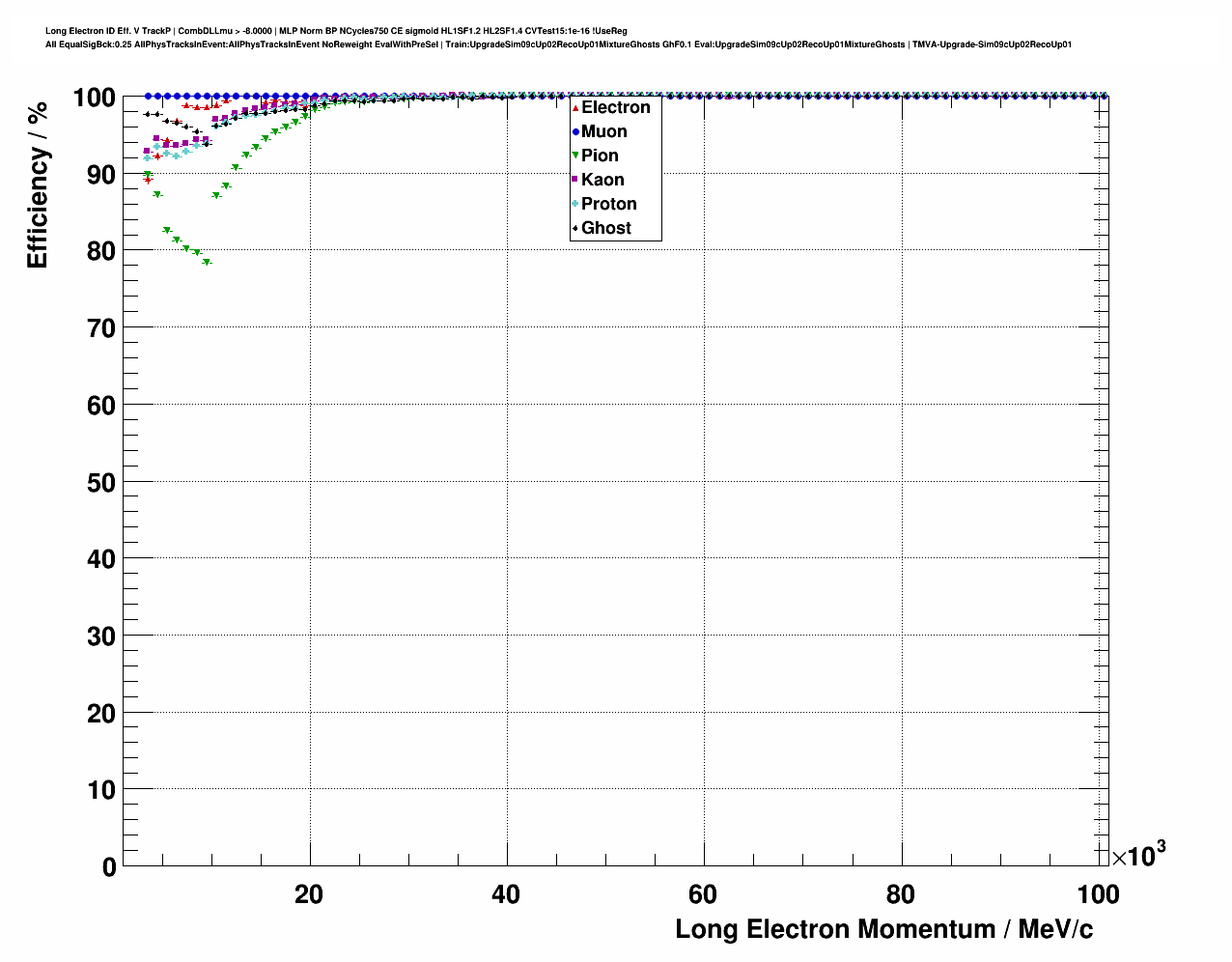Select the "Electron" legend text label
The height and width of the screenshot is (962, 1232).
coord(615,108)
